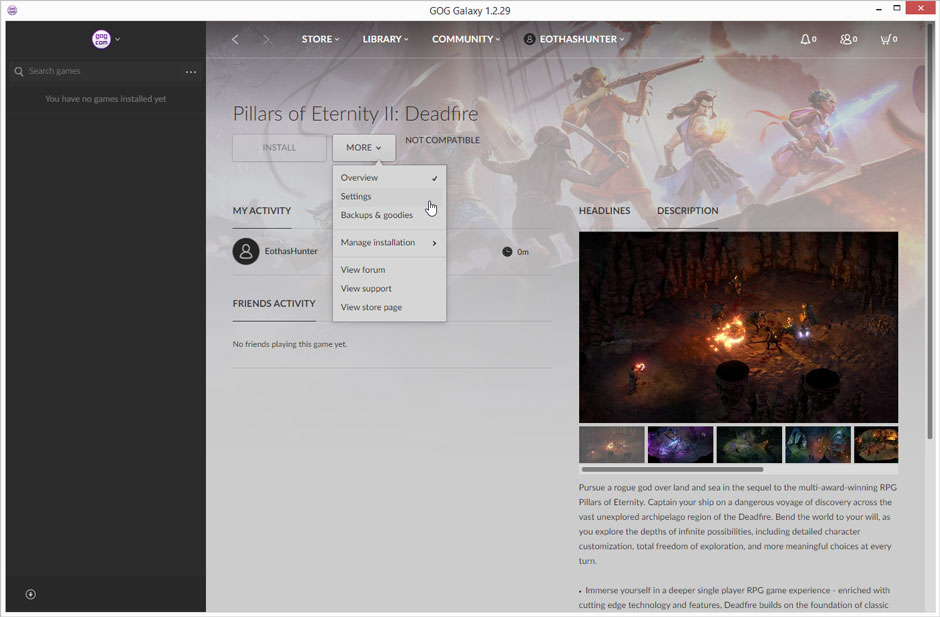
Task: Expand the GOG logo dropdown arrow
Action: click(x=118, y=39)
